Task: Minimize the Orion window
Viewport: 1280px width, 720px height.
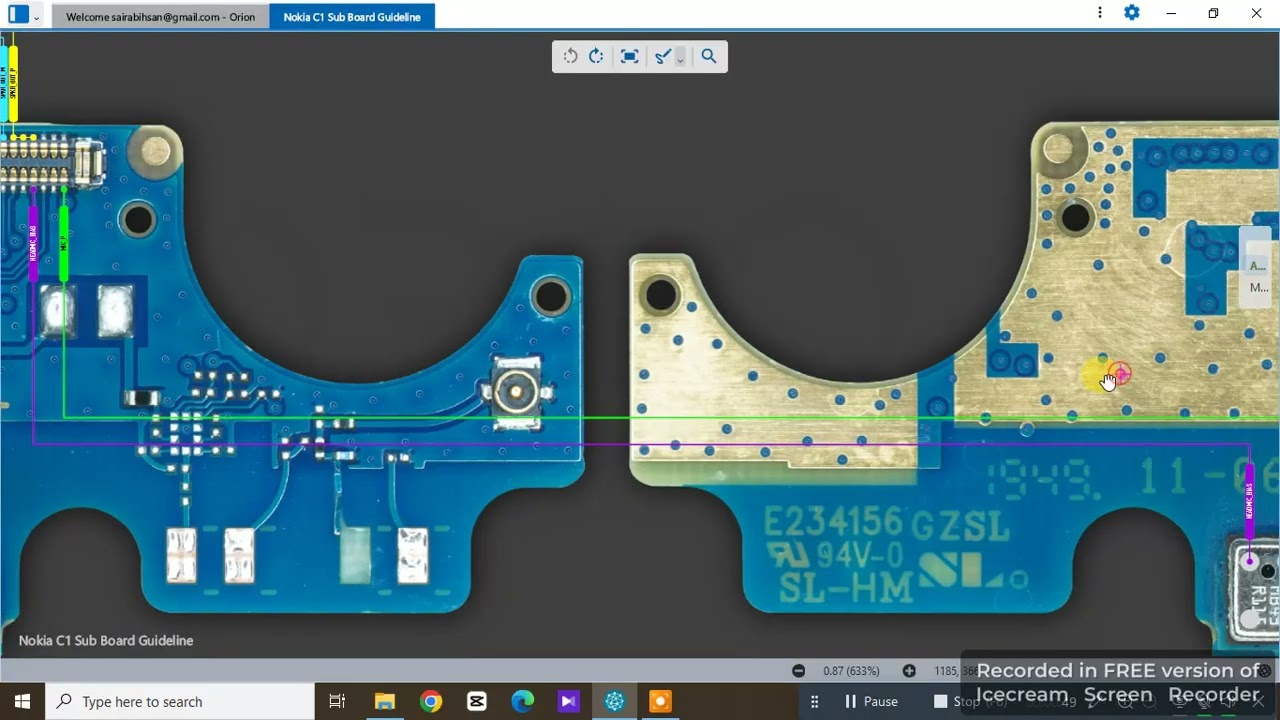Action: click(1171, 13)
